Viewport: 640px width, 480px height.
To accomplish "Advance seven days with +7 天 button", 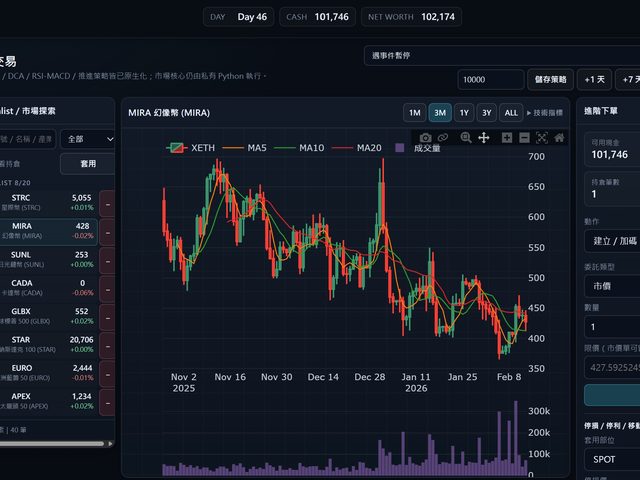I will tap(629, 80).
